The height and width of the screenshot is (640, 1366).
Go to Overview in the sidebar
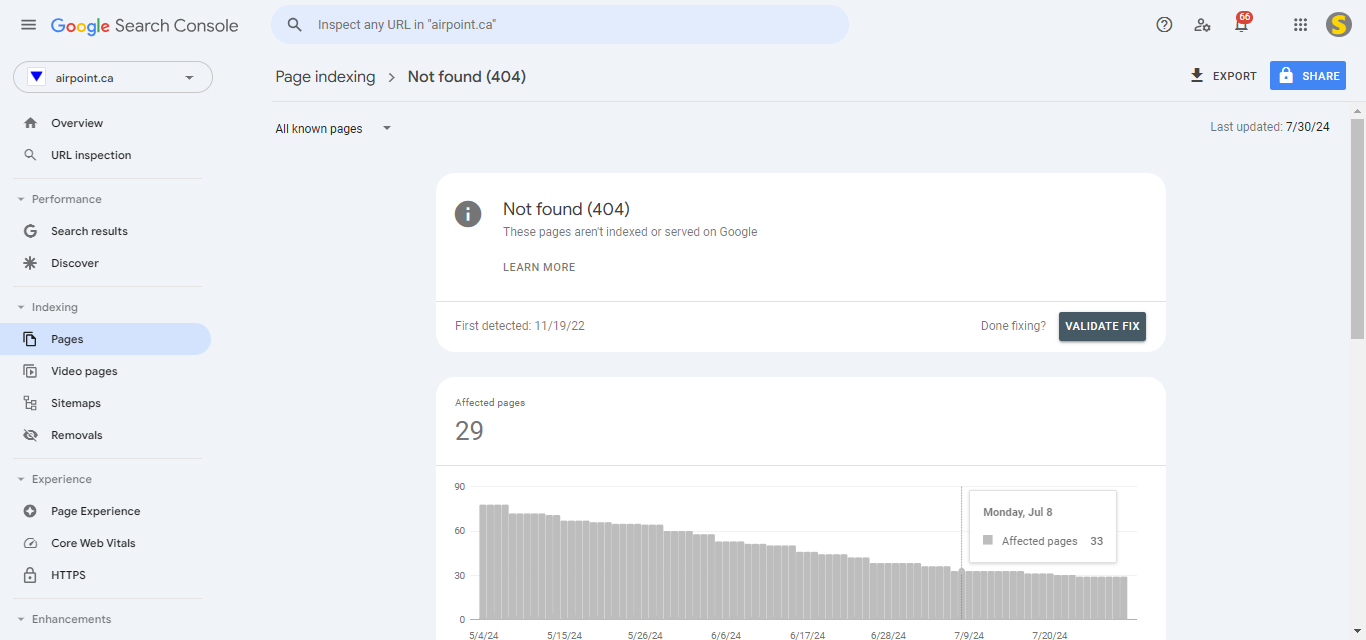pos(106,123)
